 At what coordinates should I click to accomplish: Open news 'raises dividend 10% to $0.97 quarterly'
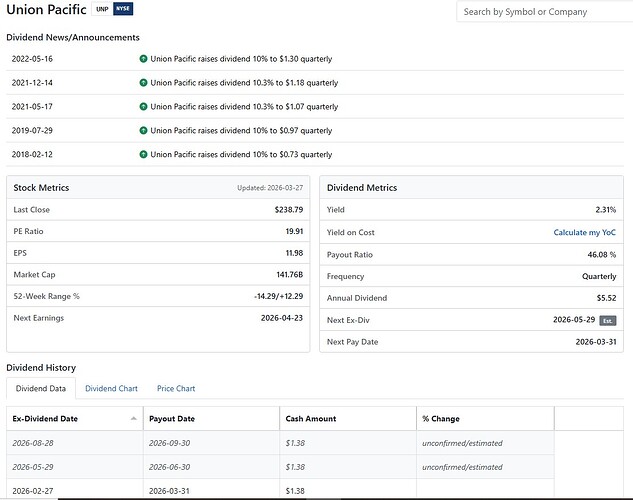[241, 130]
